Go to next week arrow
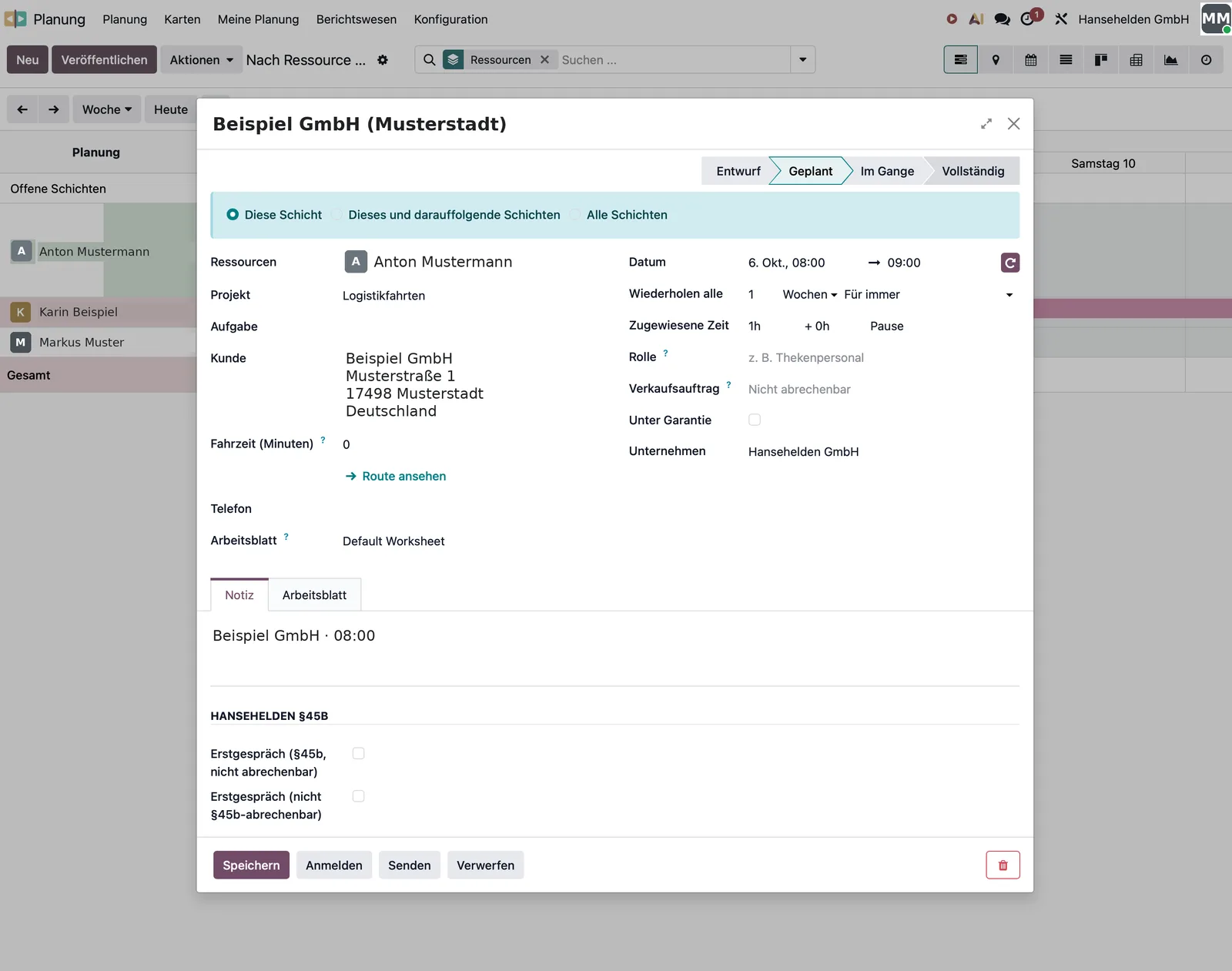This screenshot has width=1232, height=971. pyautogui.click(x=53, y=109)
